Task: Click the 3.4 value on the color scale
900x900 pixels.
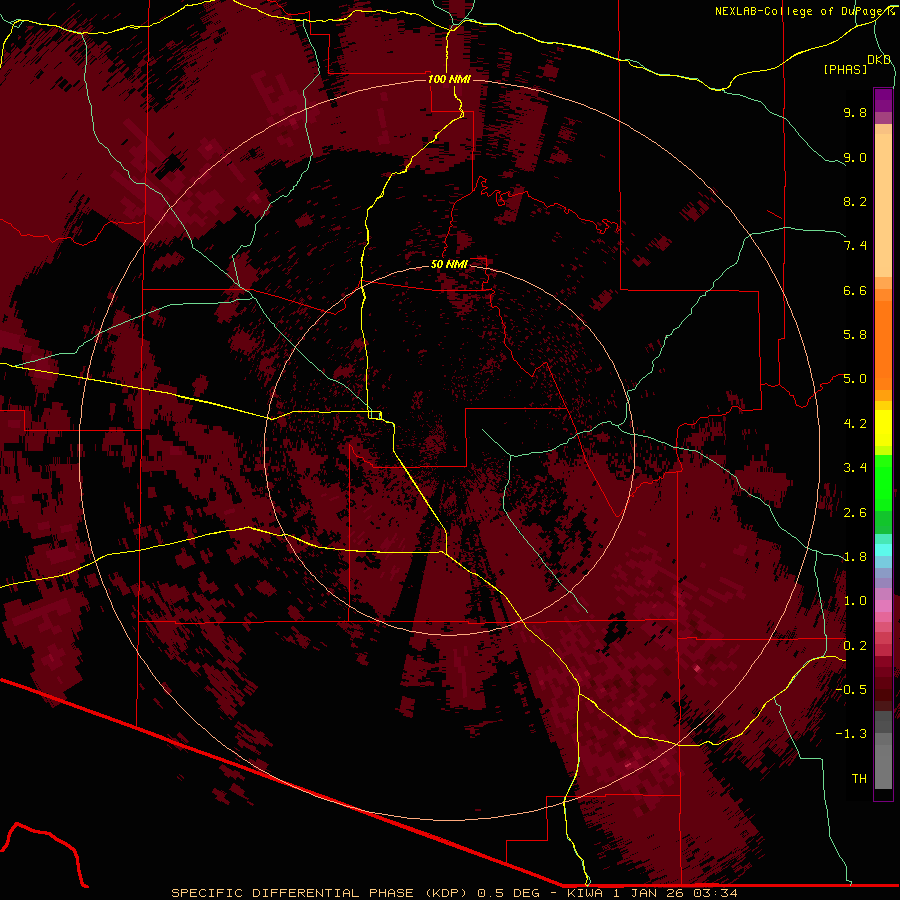Action: pyautogui.click(x=855, y=468)
